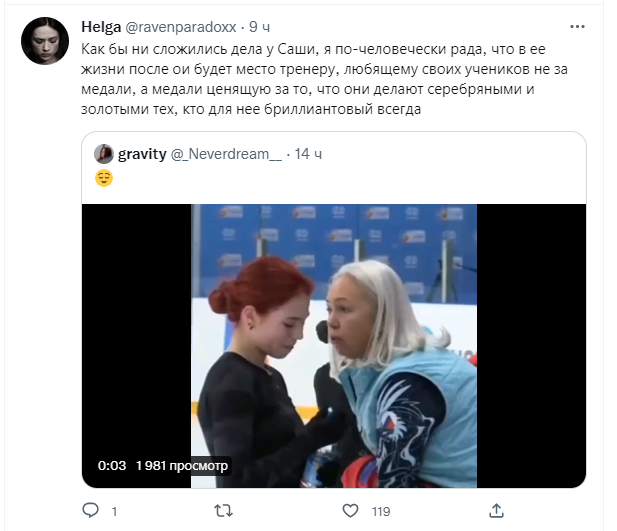This screenshot has height=531, width=617.
Task: Open Helga's tweet text body
Action: [325, 79]
